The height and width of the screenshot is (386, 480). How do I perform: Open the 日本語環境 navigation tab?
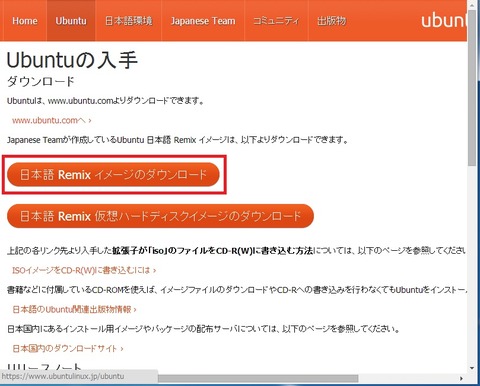click(x=129, y=21)
